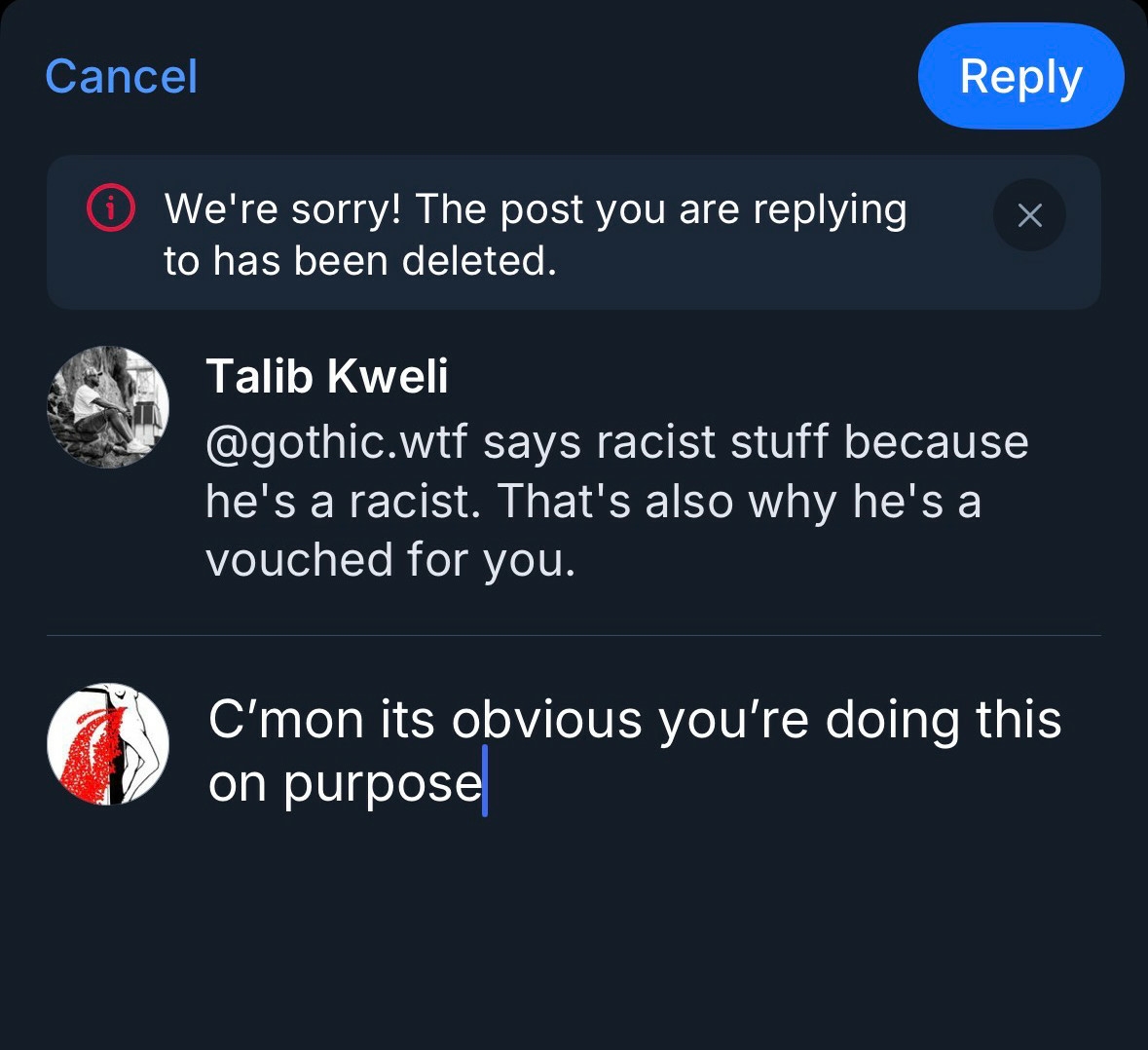The height and width of the screenshot is (1050, 1148).
Task: Tap the Cancel button
Action: pyautogui.click(x=121, y=77)
